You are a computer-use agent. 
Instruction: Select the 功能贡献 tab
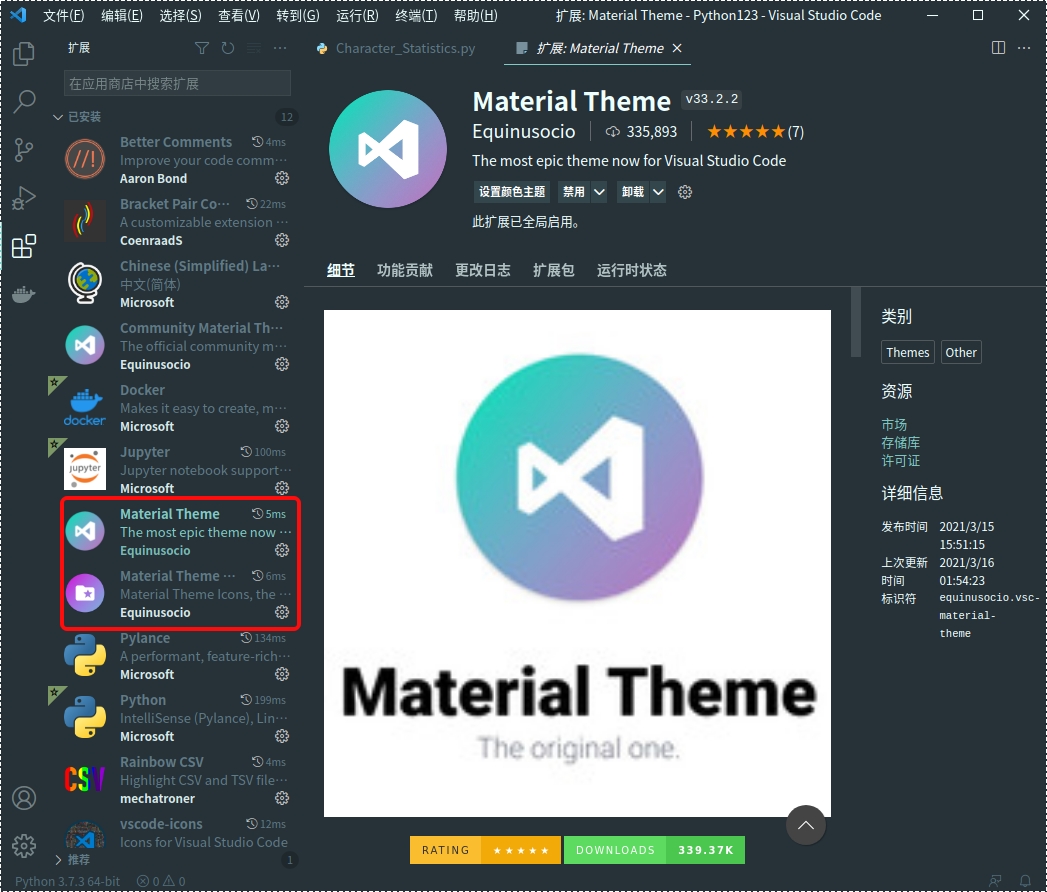point(405,270)
